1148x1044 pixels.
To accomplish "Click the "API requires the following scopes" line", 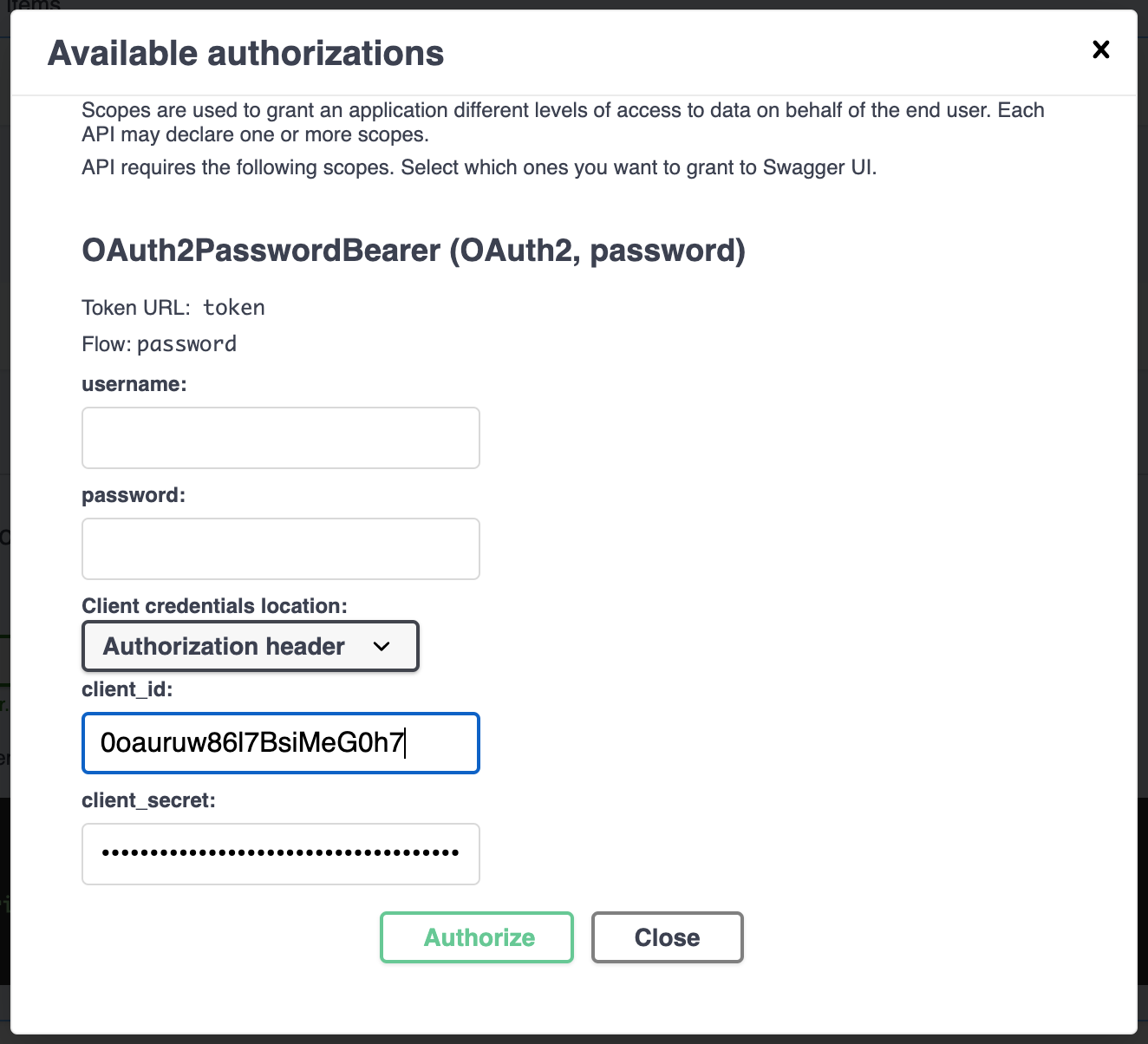I will point(479,167).
